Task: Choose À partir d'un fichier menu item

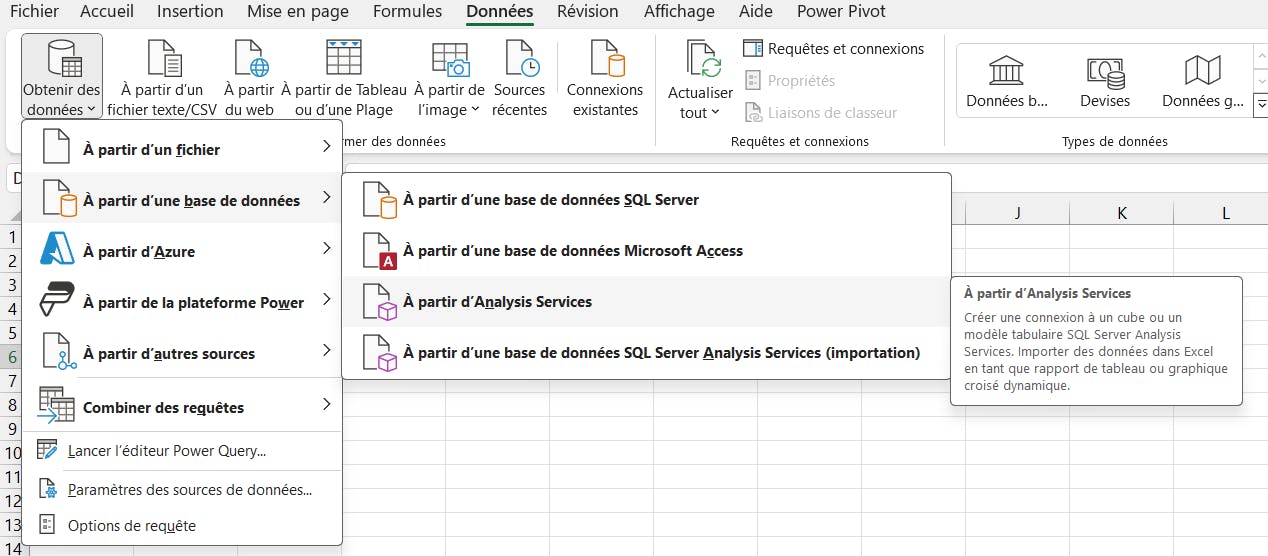Action: [182, 148]
